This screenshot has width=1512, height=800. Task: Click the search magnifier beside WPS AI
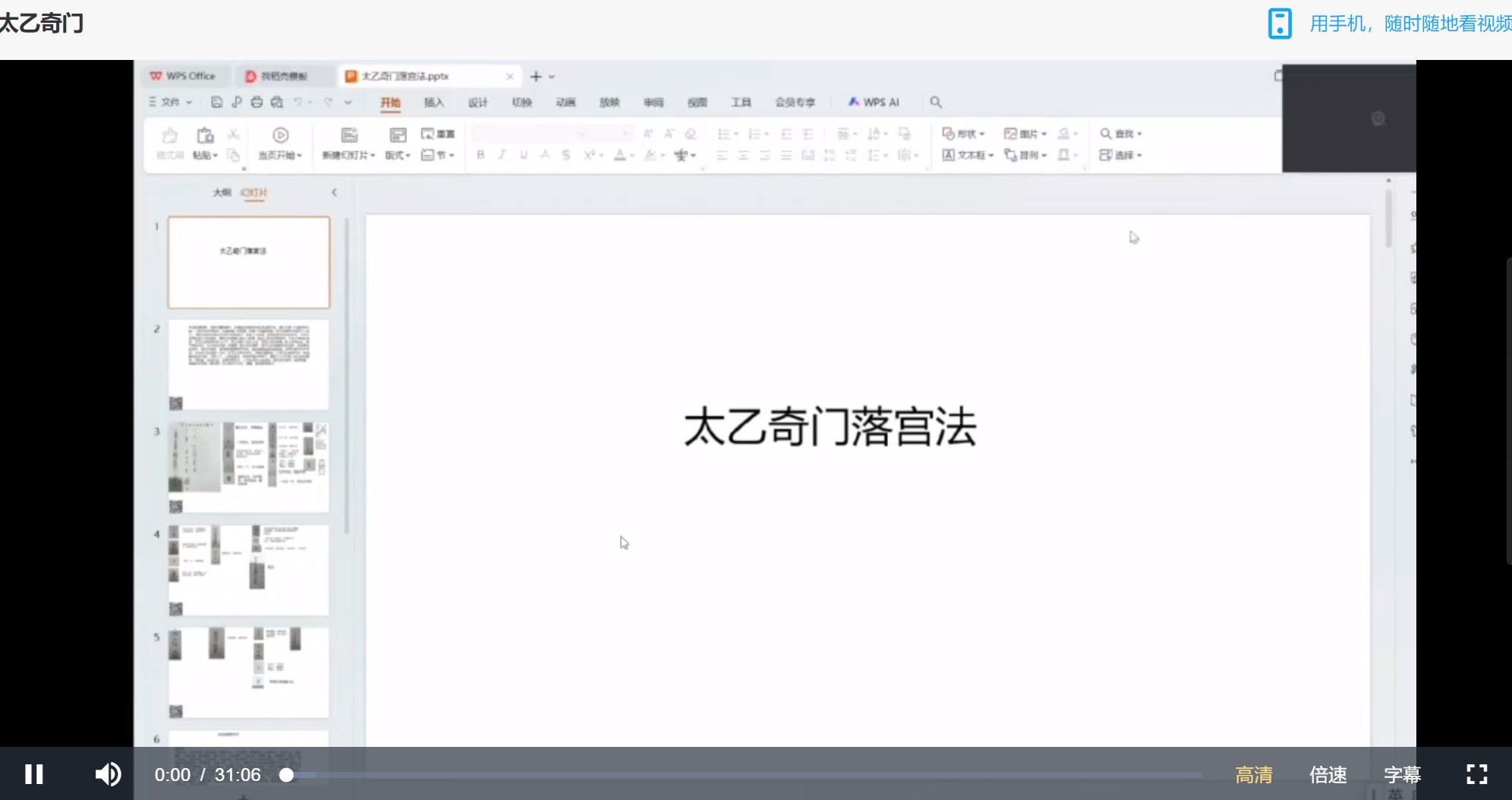936,102
